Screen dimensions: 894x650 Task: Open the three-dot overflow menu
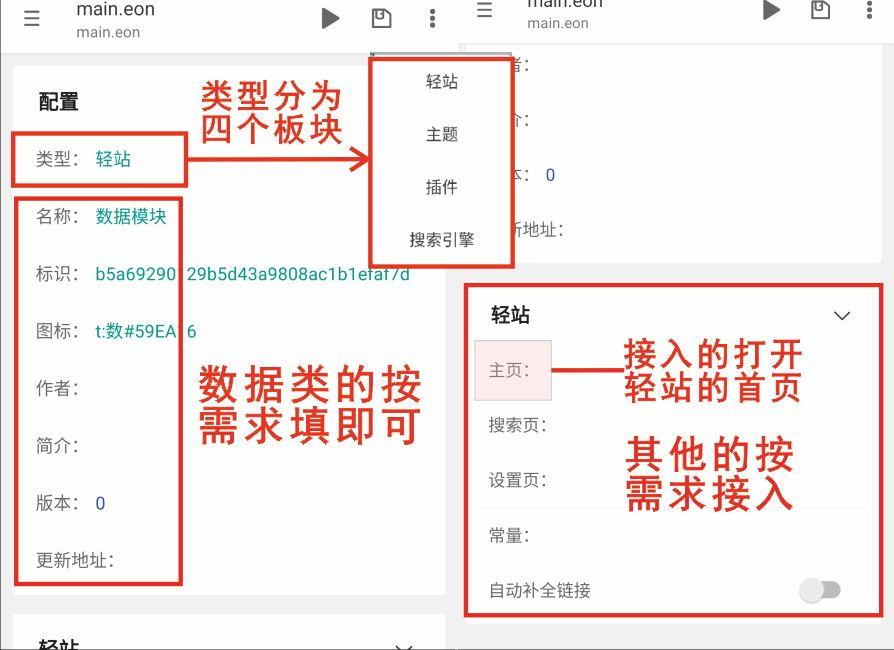coord(431,18)
